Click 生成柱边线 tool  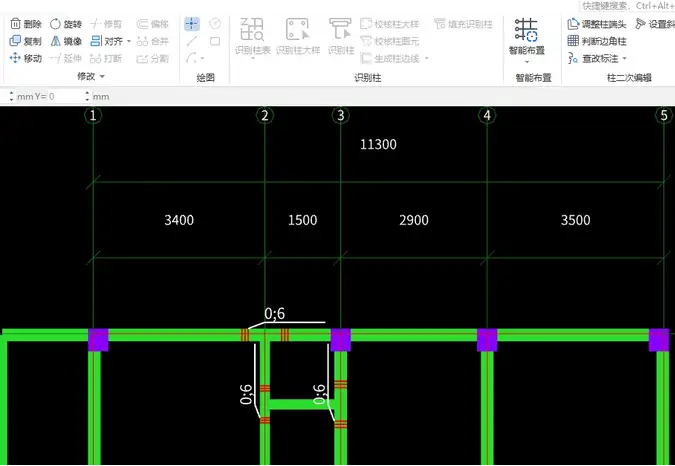click(x=390, y=58)
